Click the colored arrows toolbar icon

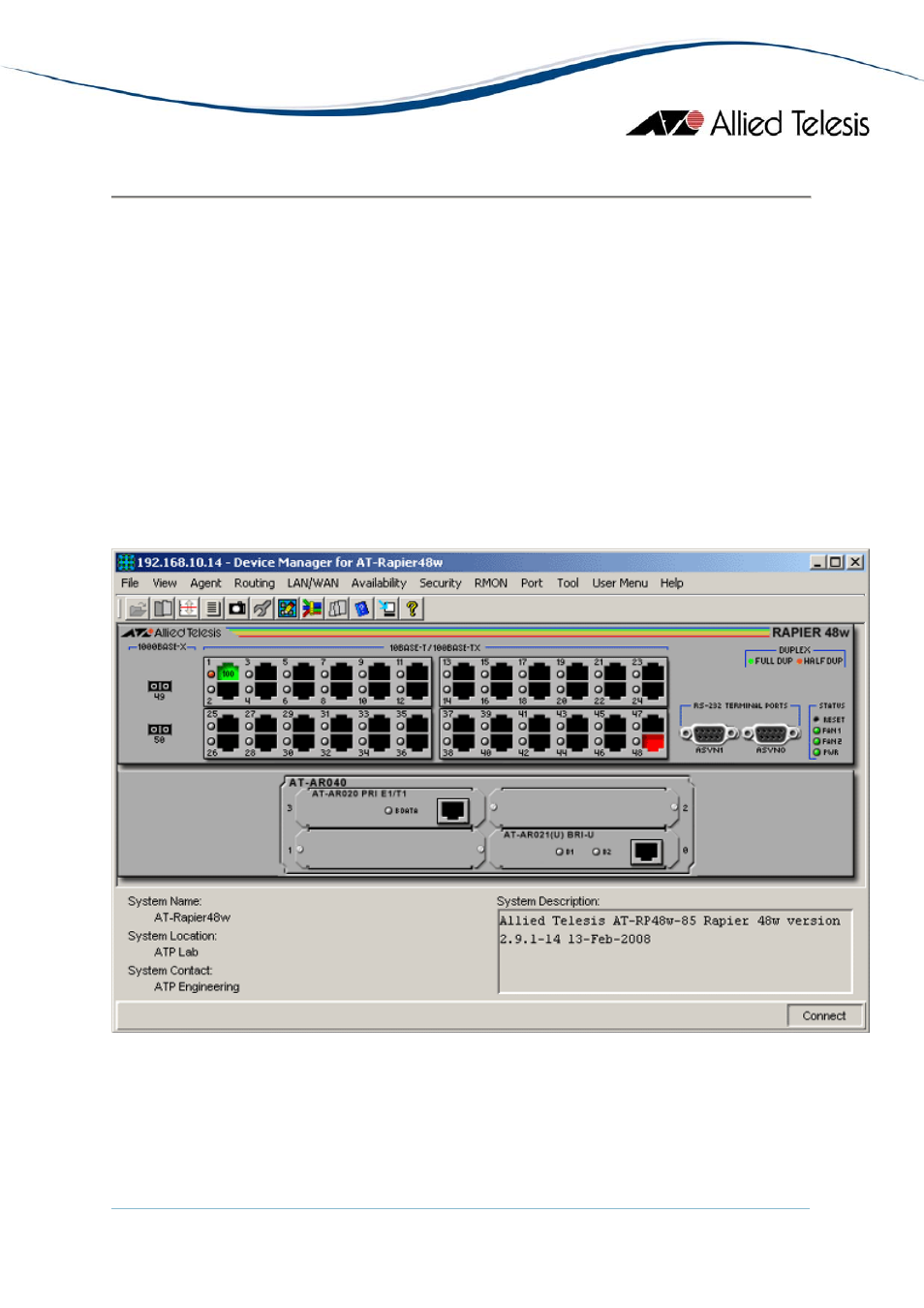[x=312, y=608]
